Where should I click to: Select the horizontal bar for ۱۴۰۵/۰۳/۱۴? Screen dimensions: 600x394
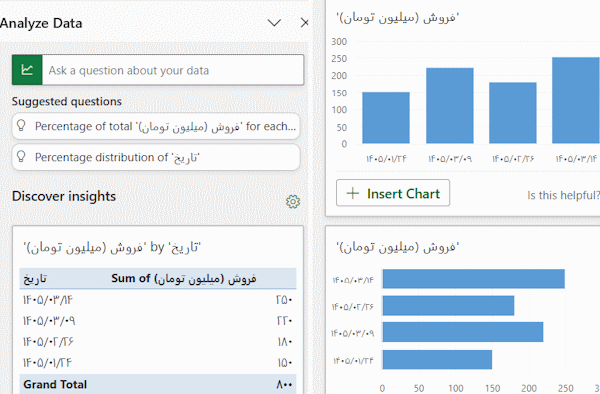474,279
